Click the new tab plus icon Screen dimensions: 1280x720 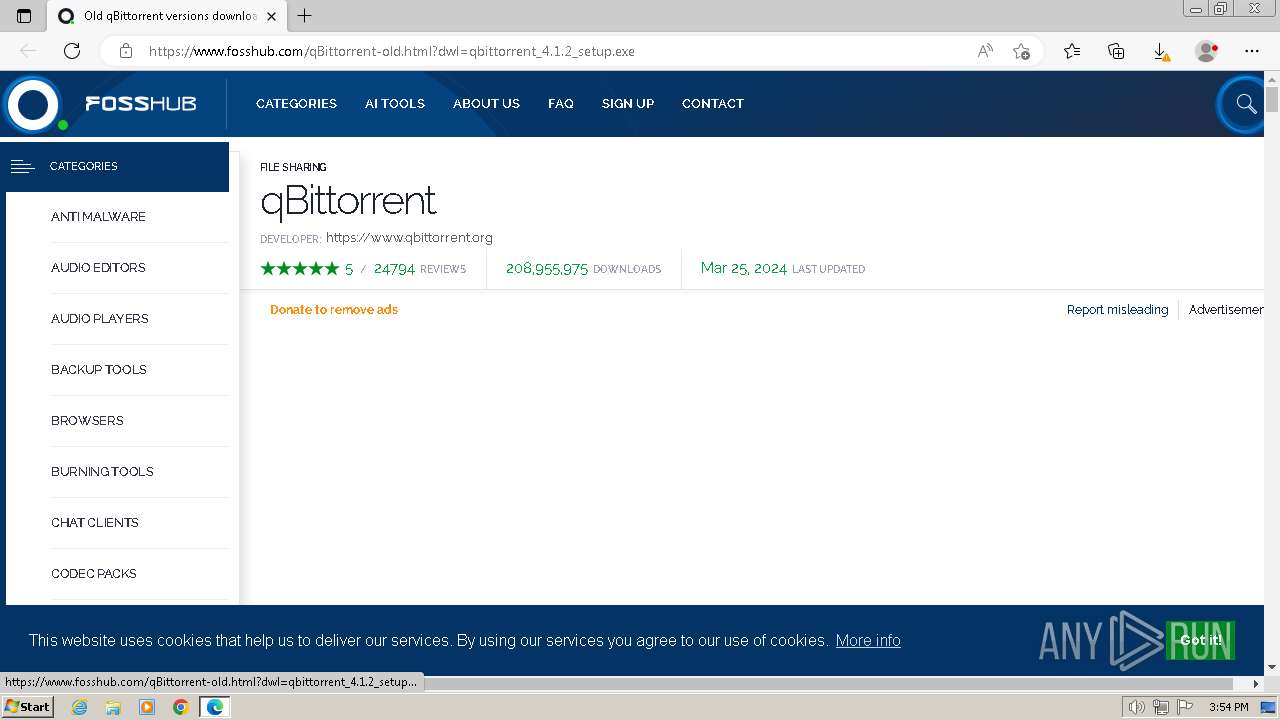(305, 16)
